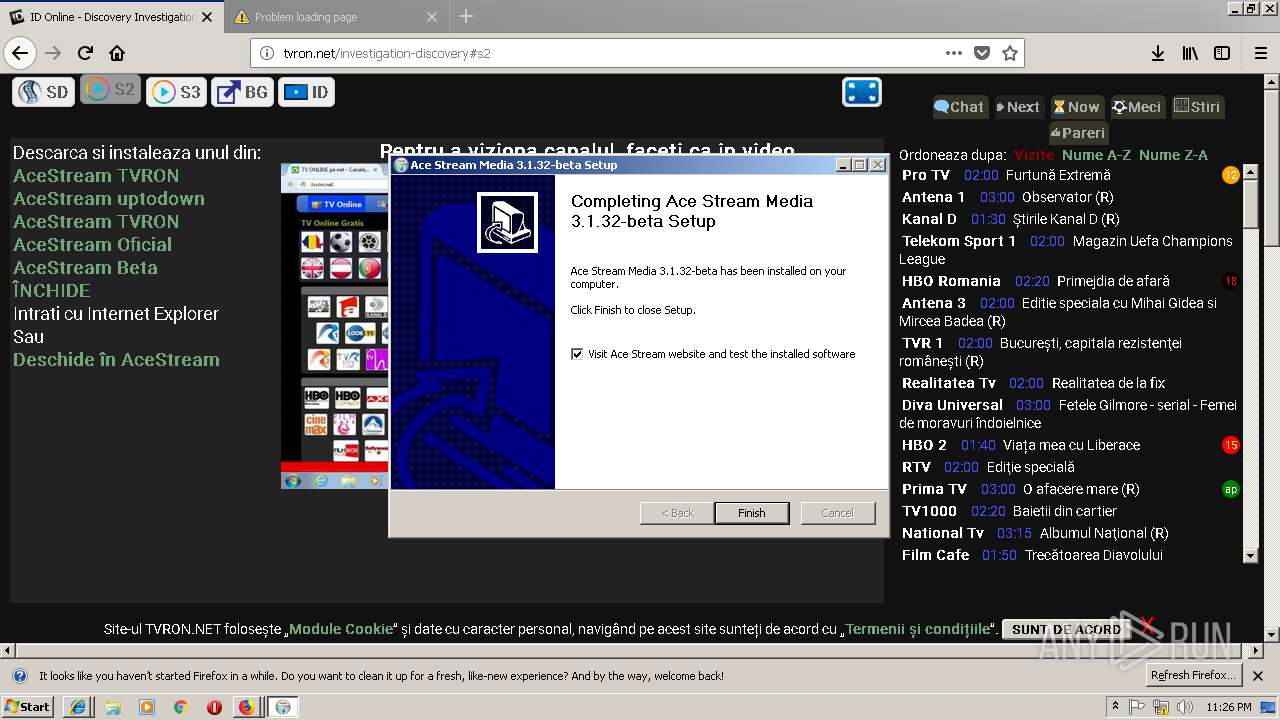Viewport: 1280px width, 720px height.
Task: Sort channels by Vizite
Action: (1034, 155)
